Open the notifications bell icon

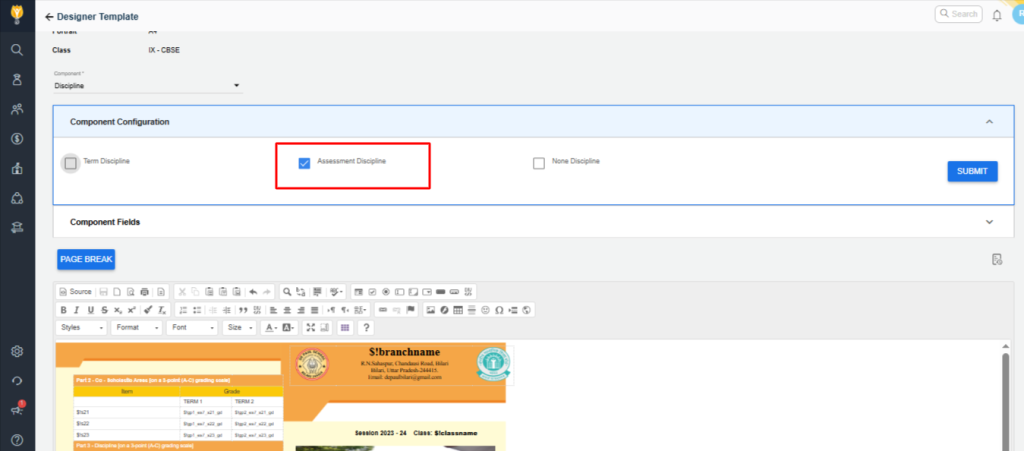tap(996, 15)
